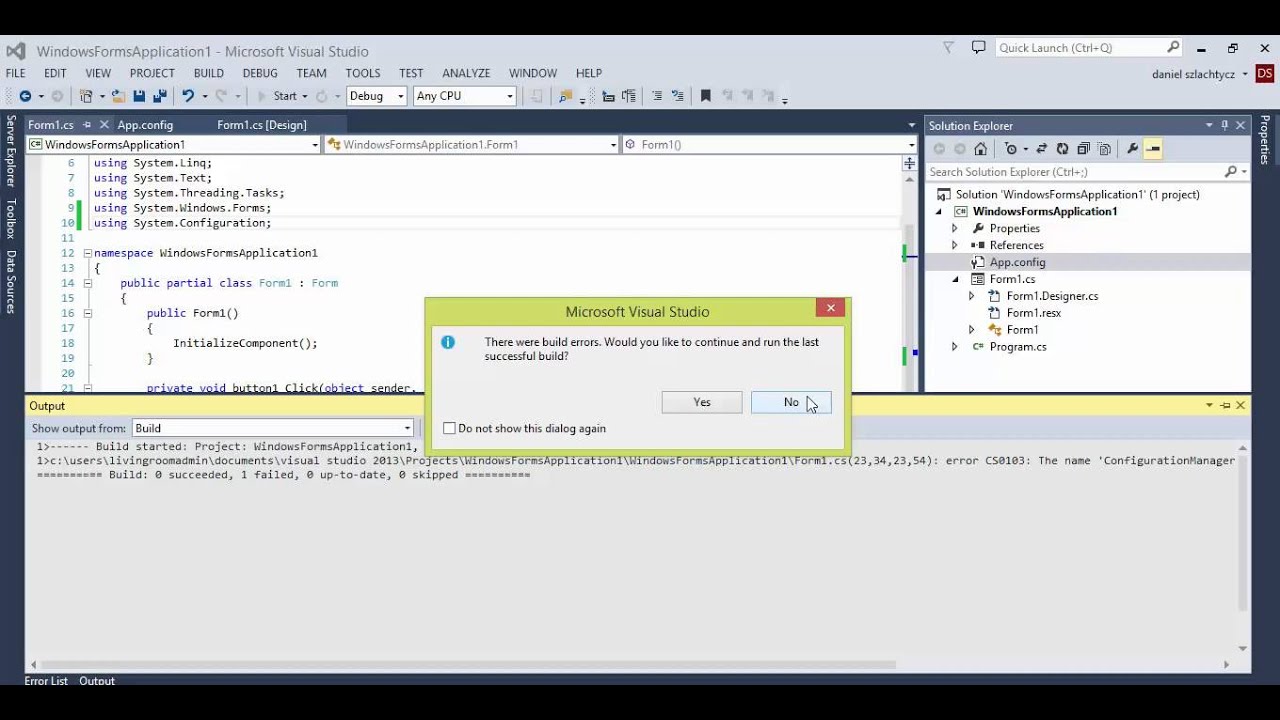Click the Open File folder icon
Screen dimensions: 1280x720
(118, 96)
